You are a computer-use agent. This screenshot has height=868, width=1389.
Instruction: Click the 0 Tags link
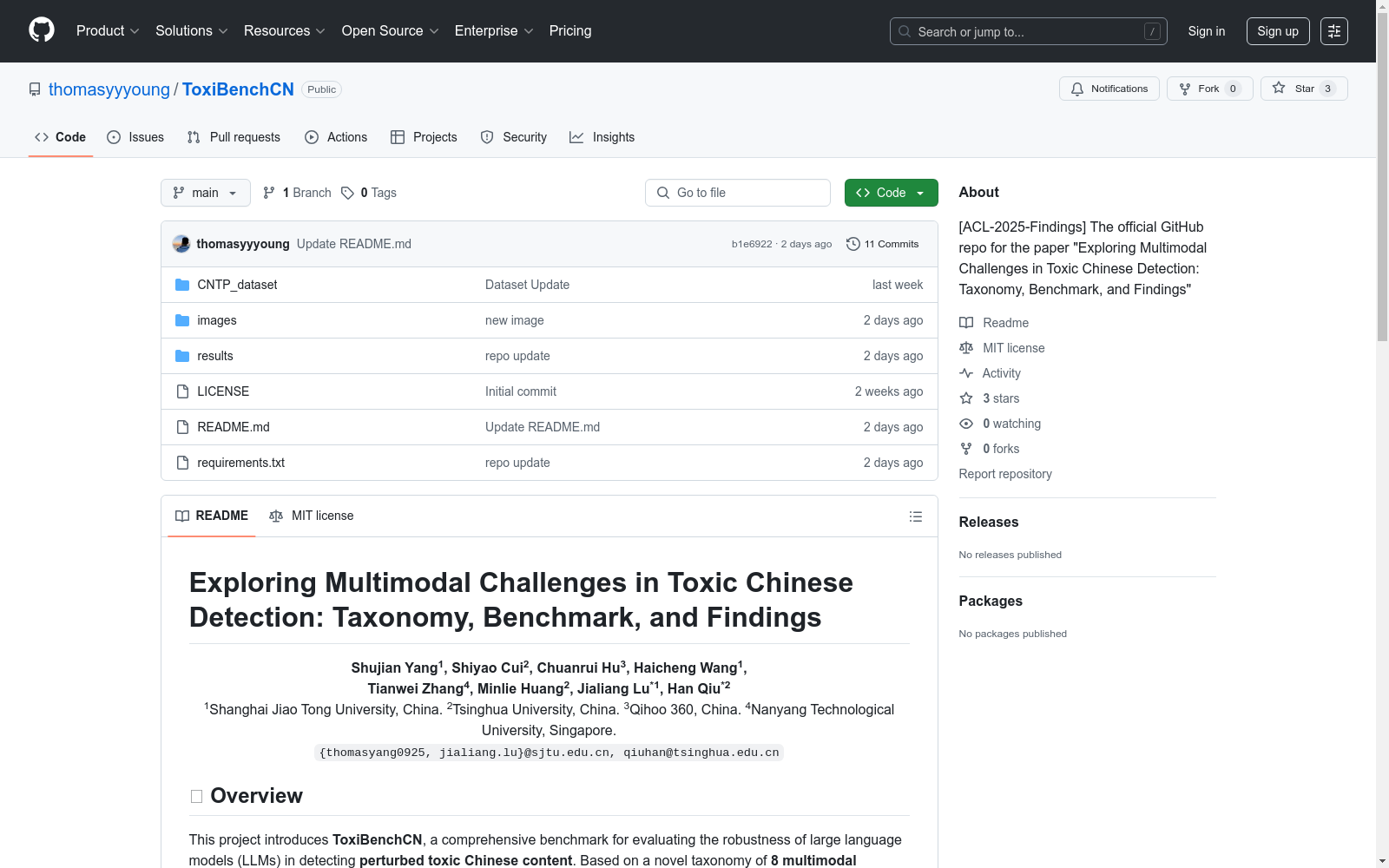pos(369,193)
